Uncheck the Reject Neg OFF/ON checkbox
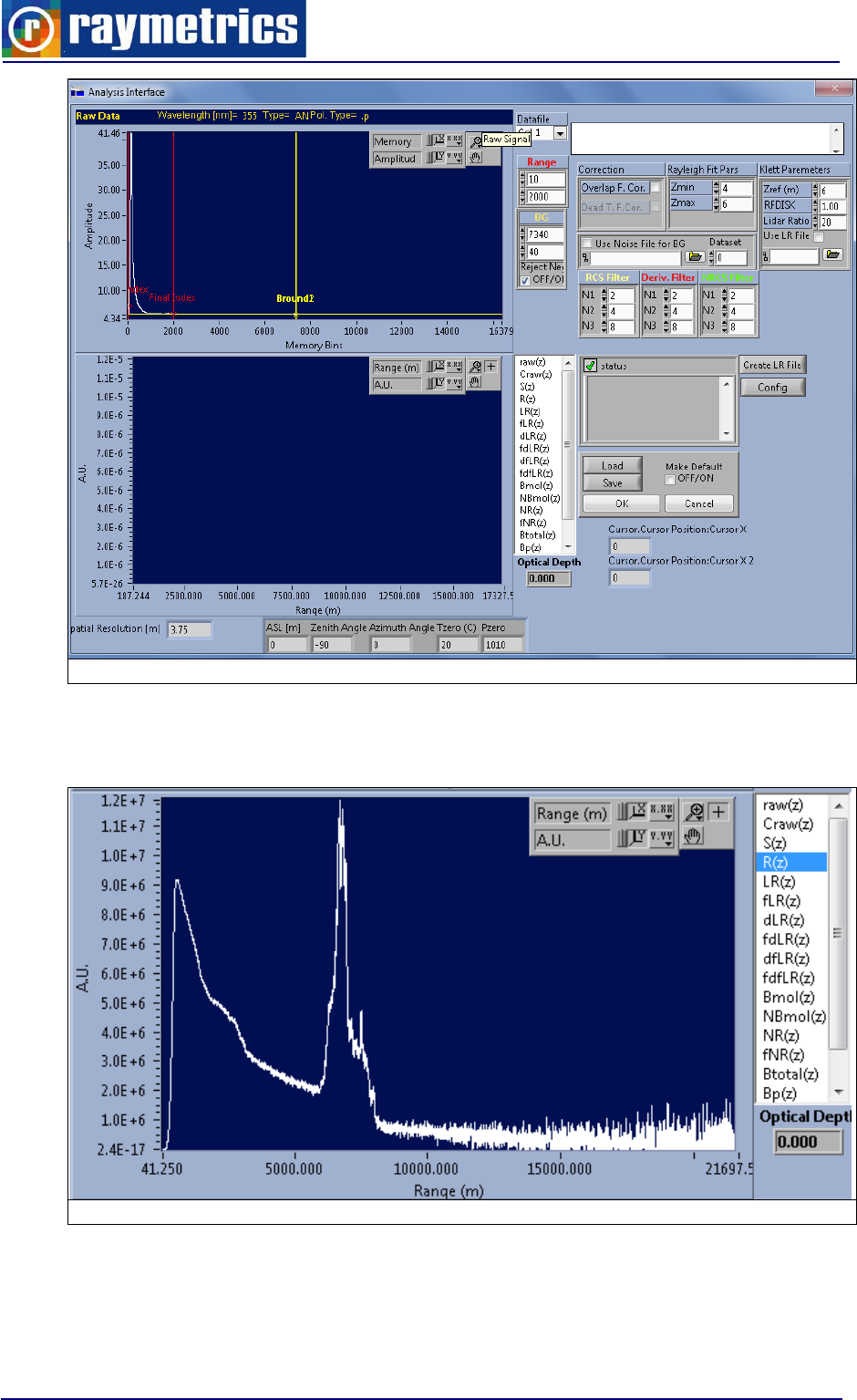 click(525, 280)
